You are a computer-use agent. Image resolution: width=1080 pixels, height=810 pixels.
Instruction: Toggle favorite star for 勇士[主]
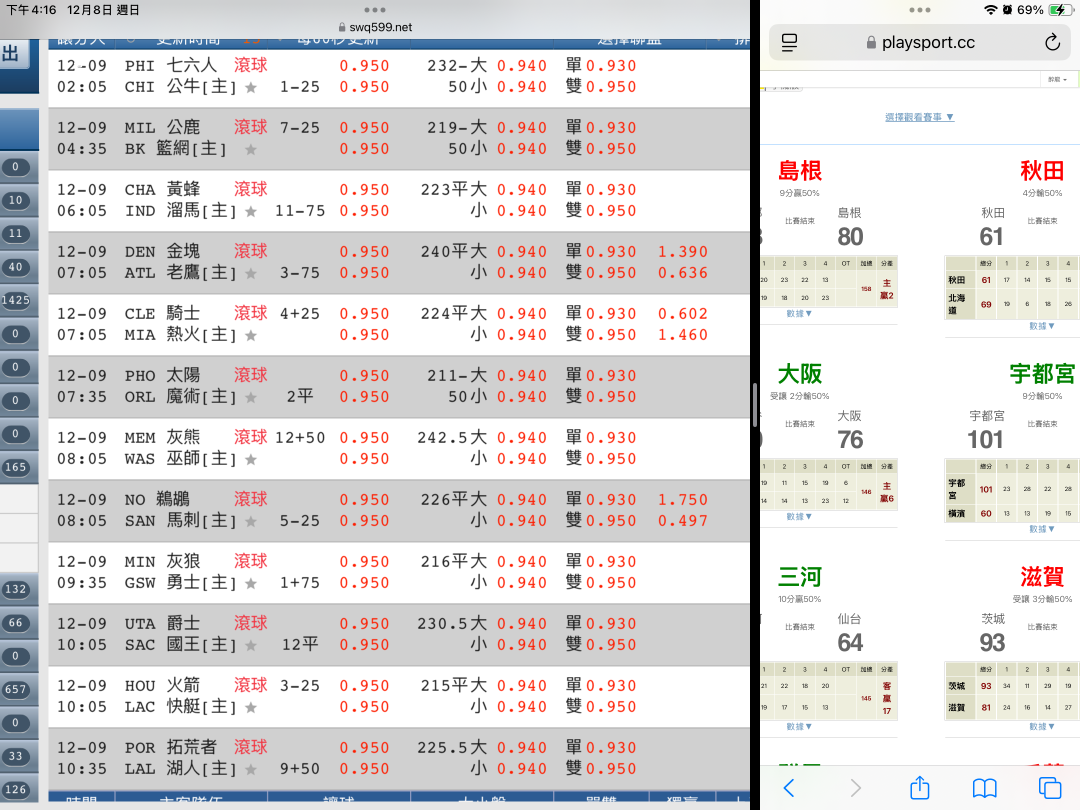251,583
